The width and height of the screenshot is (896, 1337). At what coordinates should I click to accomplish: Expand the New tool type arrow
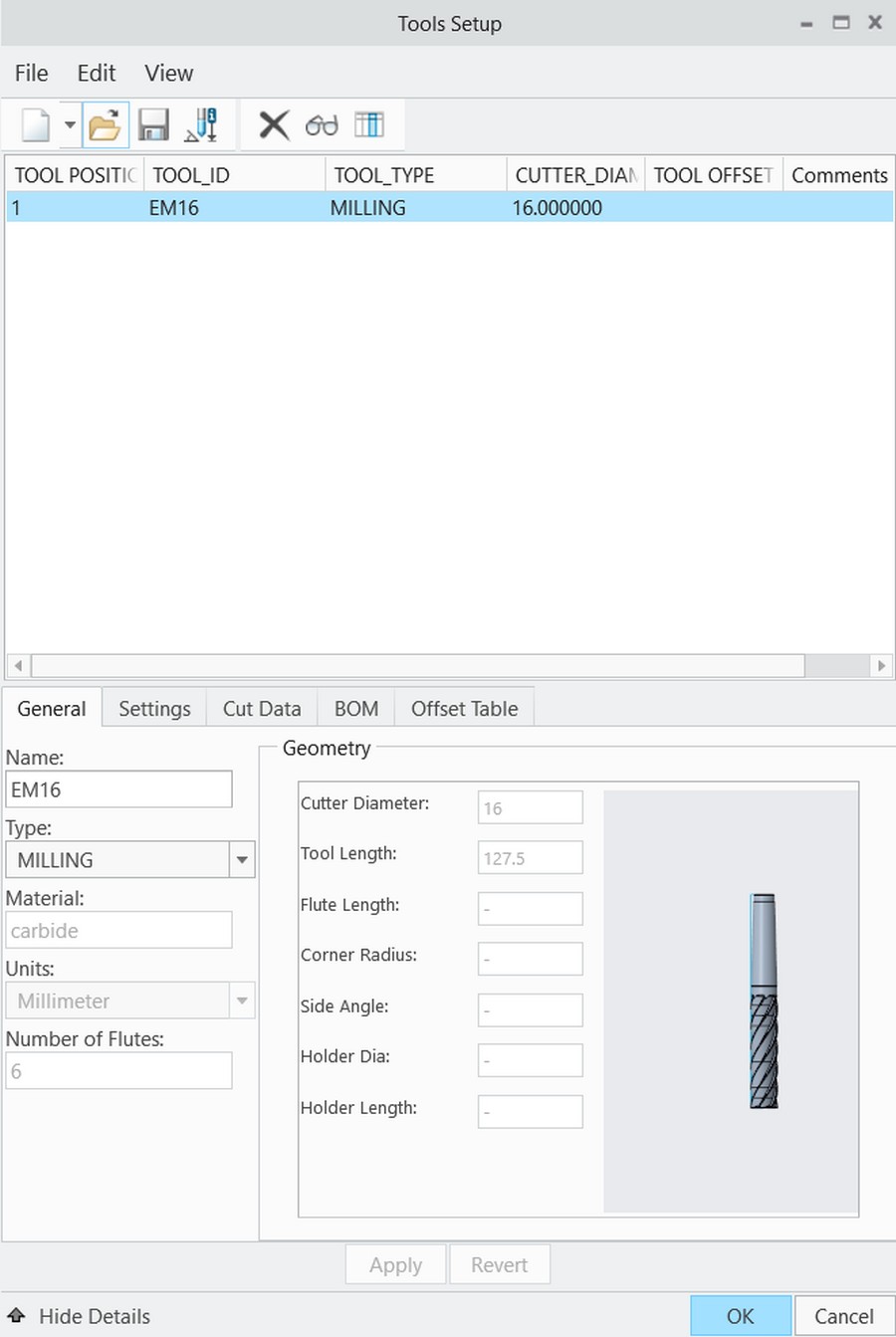click(x=70, y=125)
